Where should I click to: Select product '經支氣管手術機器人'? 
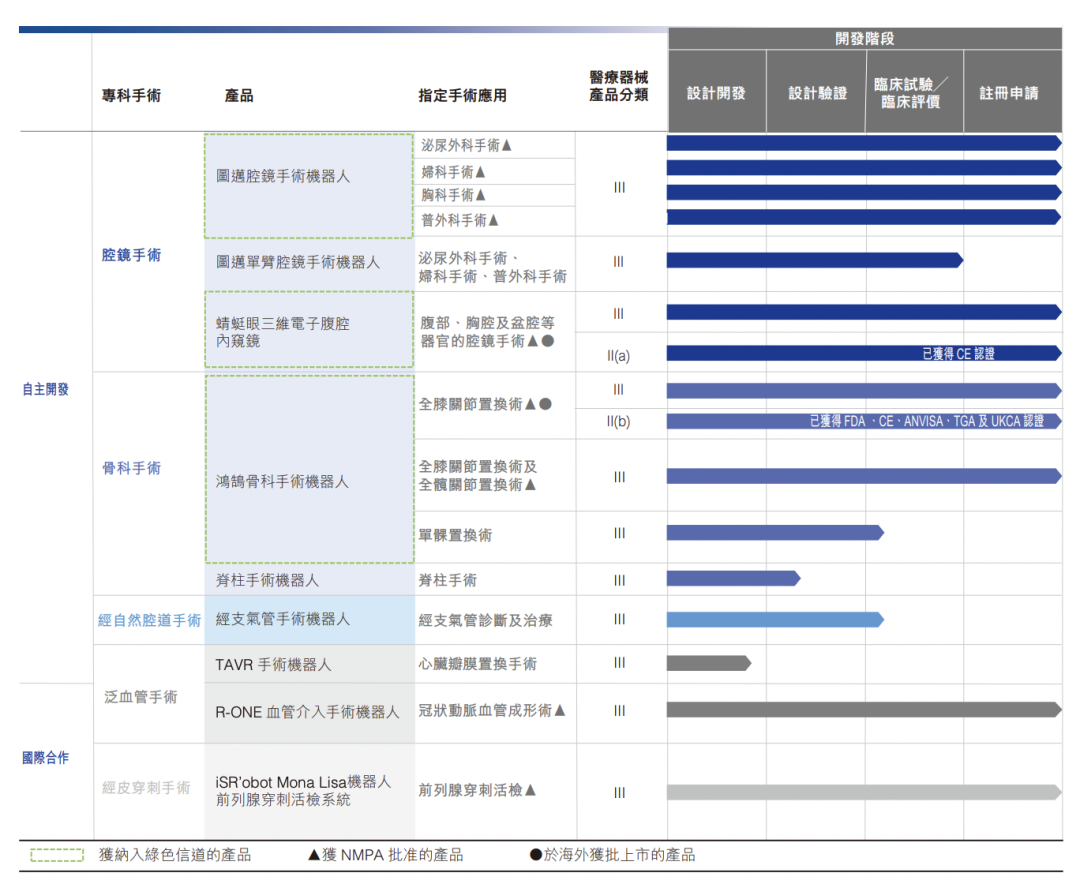[x=282, y=619]
